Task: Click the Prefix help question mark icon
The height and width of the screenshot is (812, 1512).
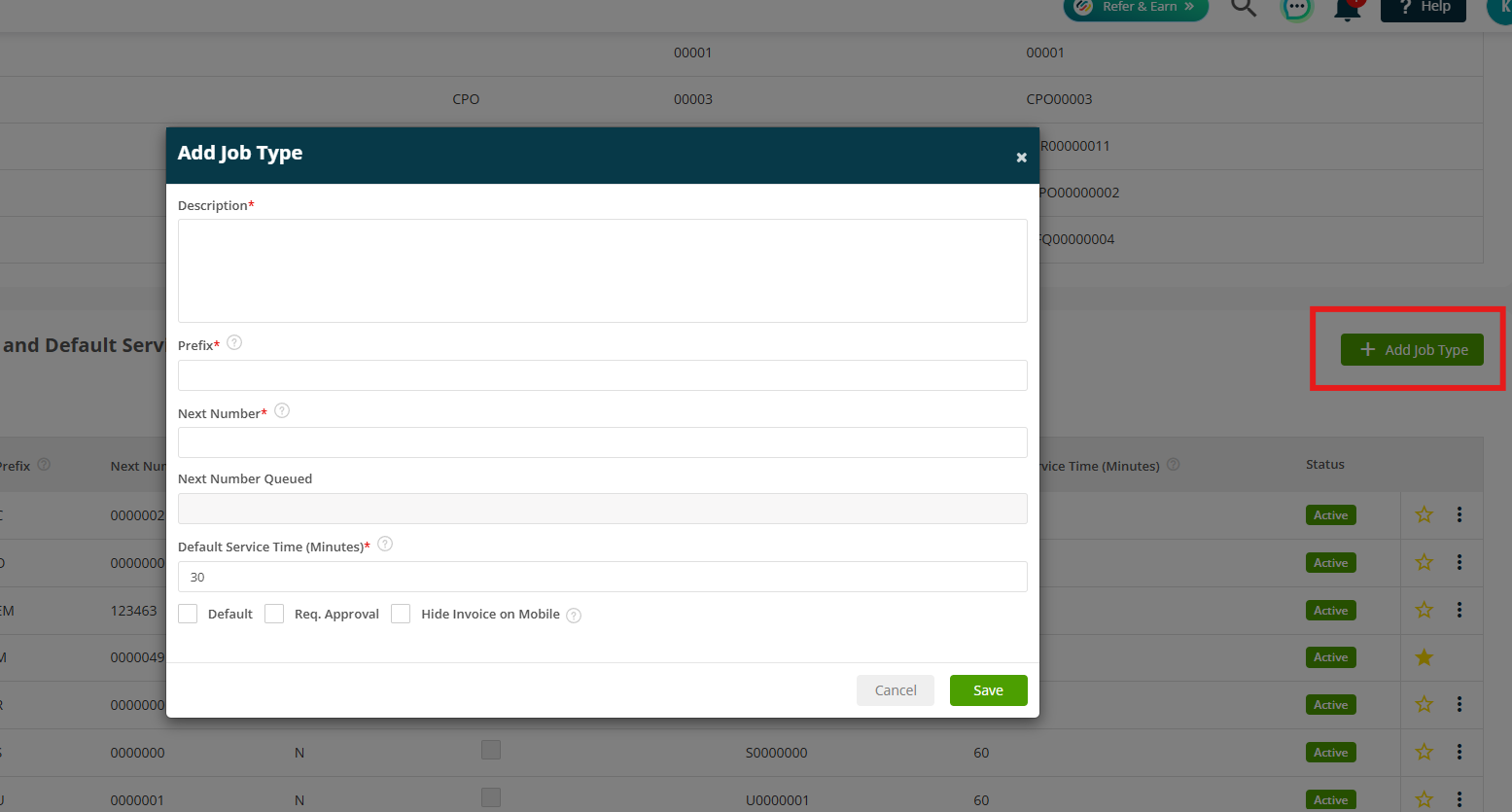Action: click(234, 343)
